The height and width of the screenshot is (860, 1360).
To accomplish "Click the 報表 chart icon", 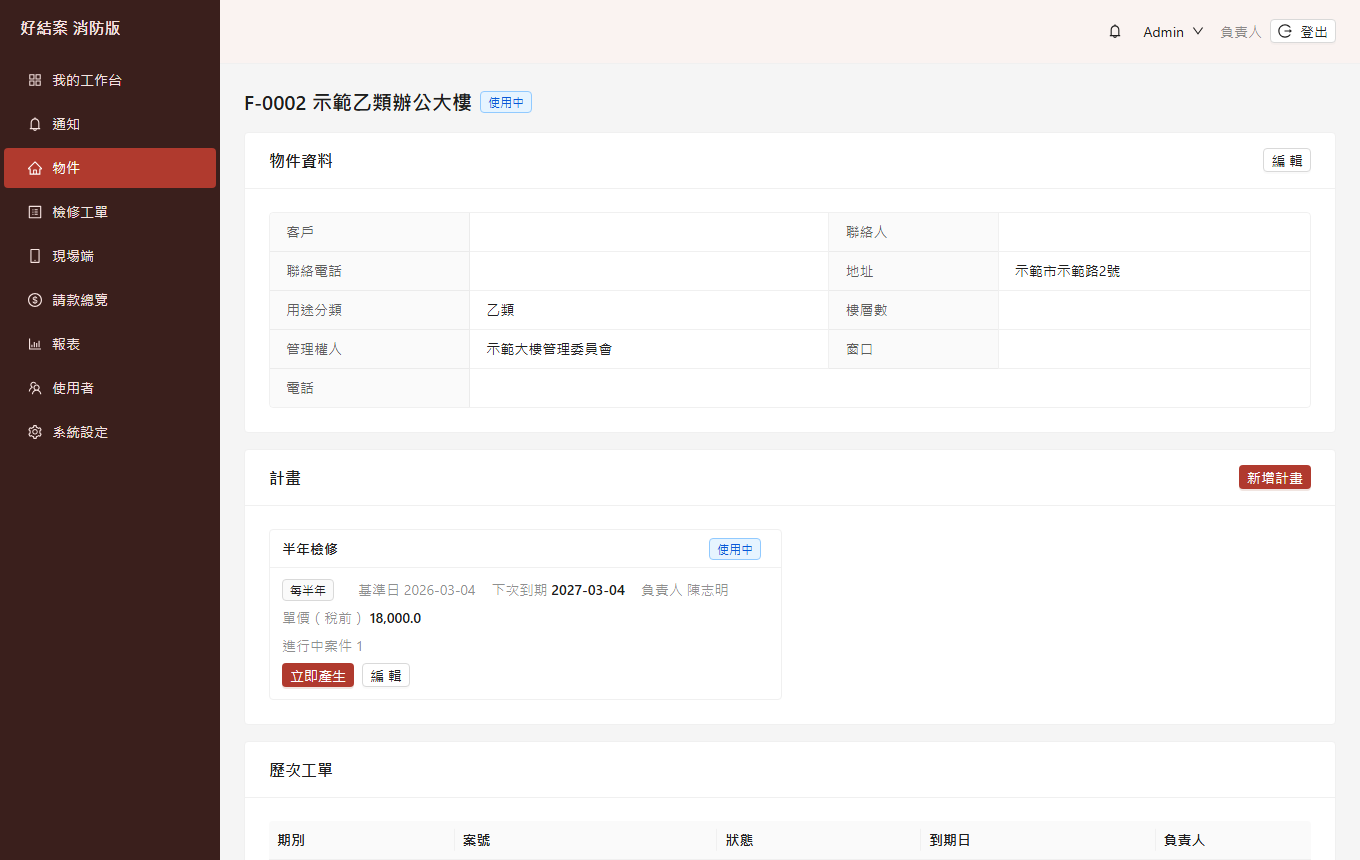I will (35, 344).
